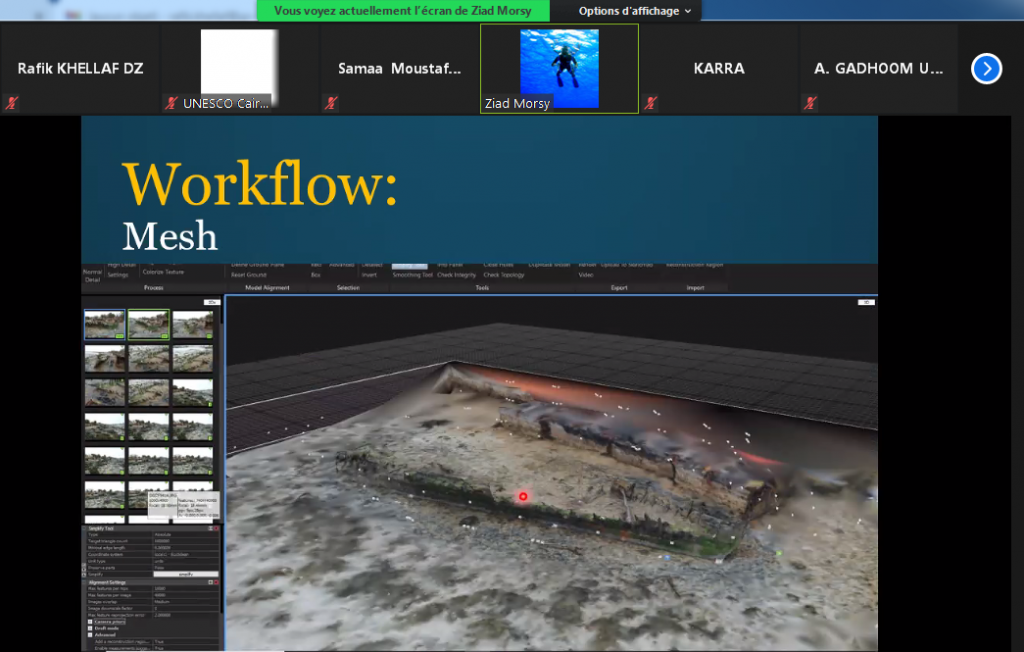Select the first image thumbnail in the list

point(105,324)
